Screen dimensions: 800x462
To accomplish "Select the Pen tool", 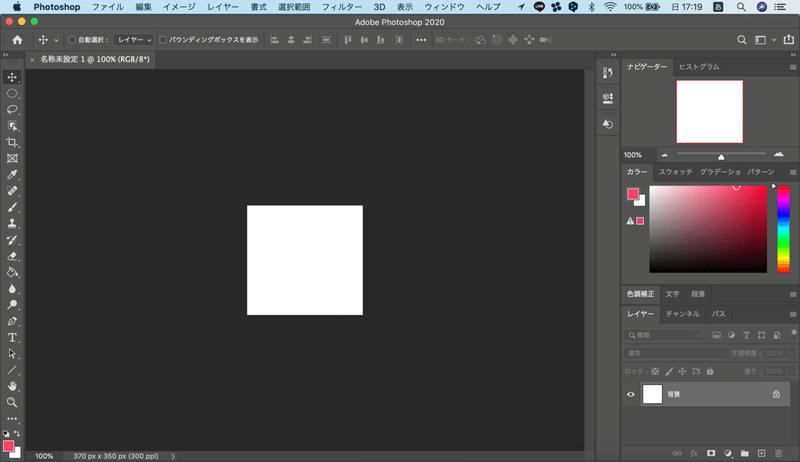I will 12,321.
